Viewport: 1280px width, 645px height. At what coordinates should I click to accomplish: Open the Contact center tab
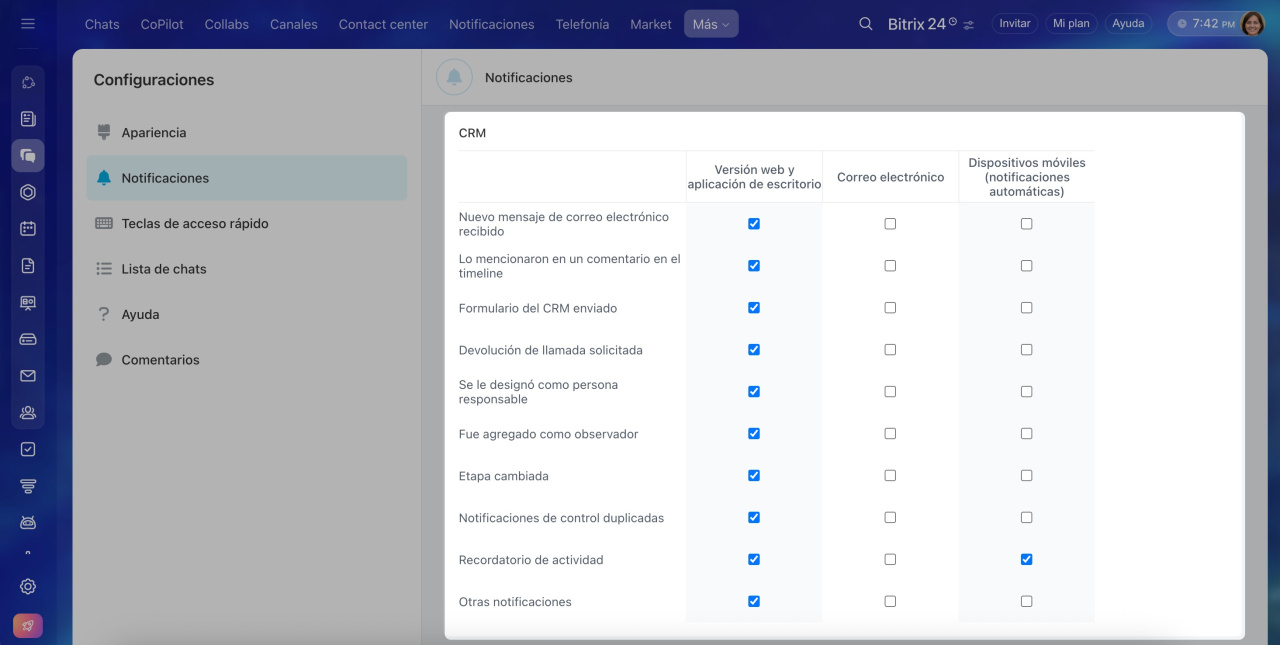pyautogui.click(x=383, y=24)
